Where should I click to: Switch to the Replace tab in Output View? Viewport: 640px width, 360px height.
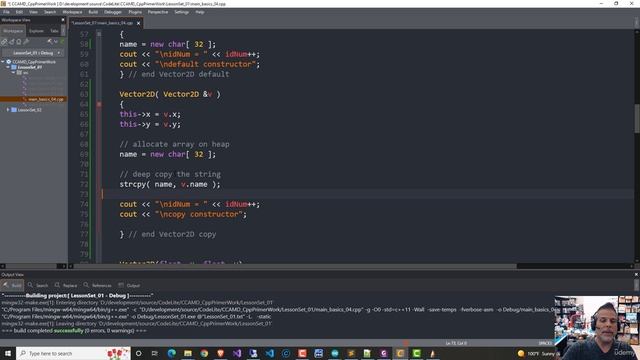(x=66, y=285)
